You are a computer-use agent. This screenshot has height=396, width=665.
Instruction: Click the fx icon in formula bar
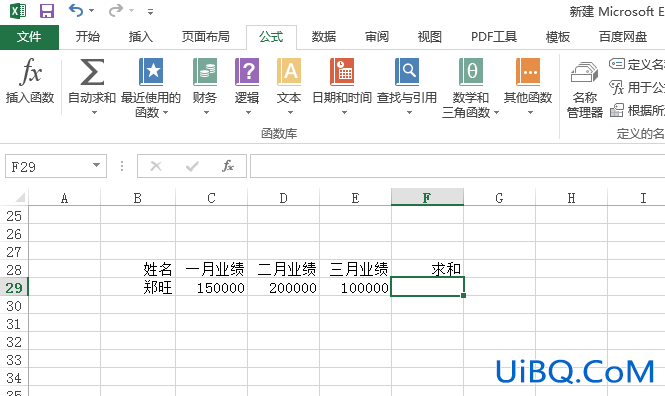coord(228,166)
